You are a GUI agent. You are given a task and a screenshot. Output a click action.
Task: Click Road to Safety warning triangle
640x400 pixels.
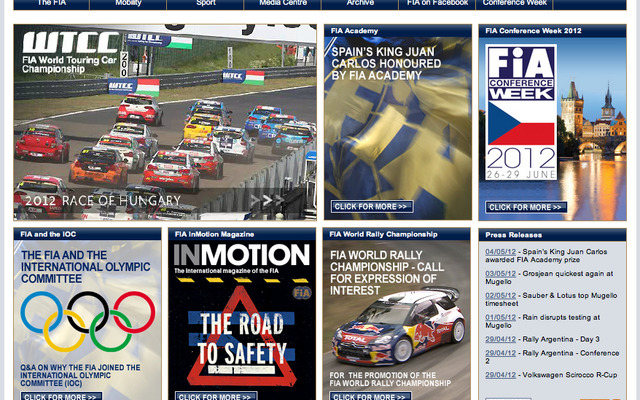[242, 337]
